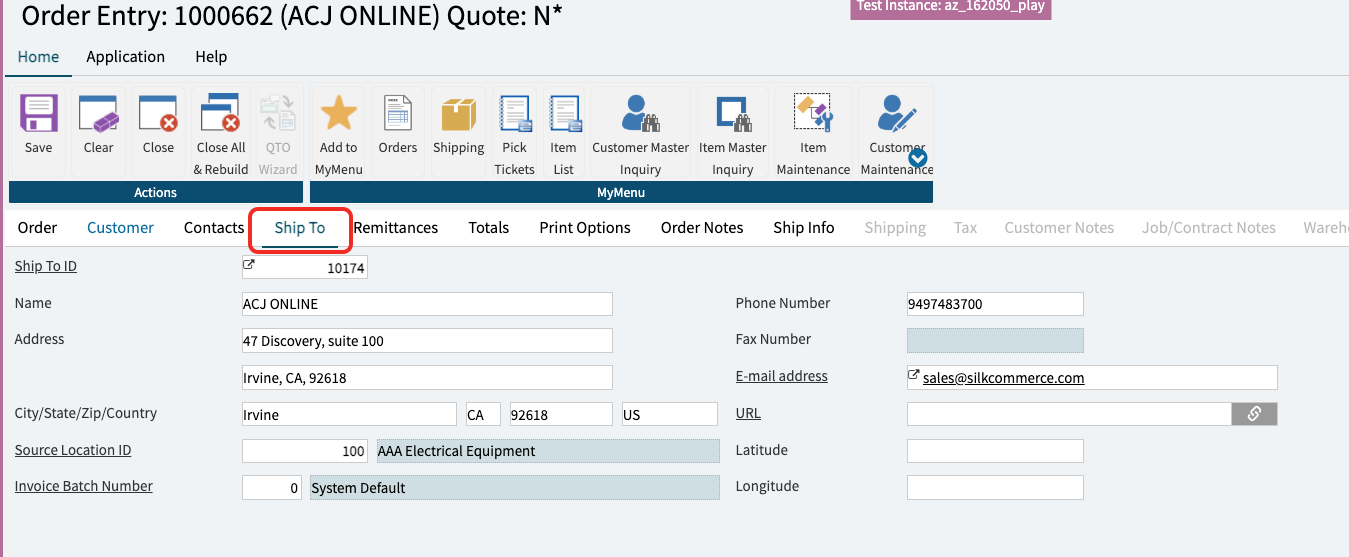The image size is (1349, 557).
Task: Open Pick Tickets from toolbar
Action: click(514, 115)
